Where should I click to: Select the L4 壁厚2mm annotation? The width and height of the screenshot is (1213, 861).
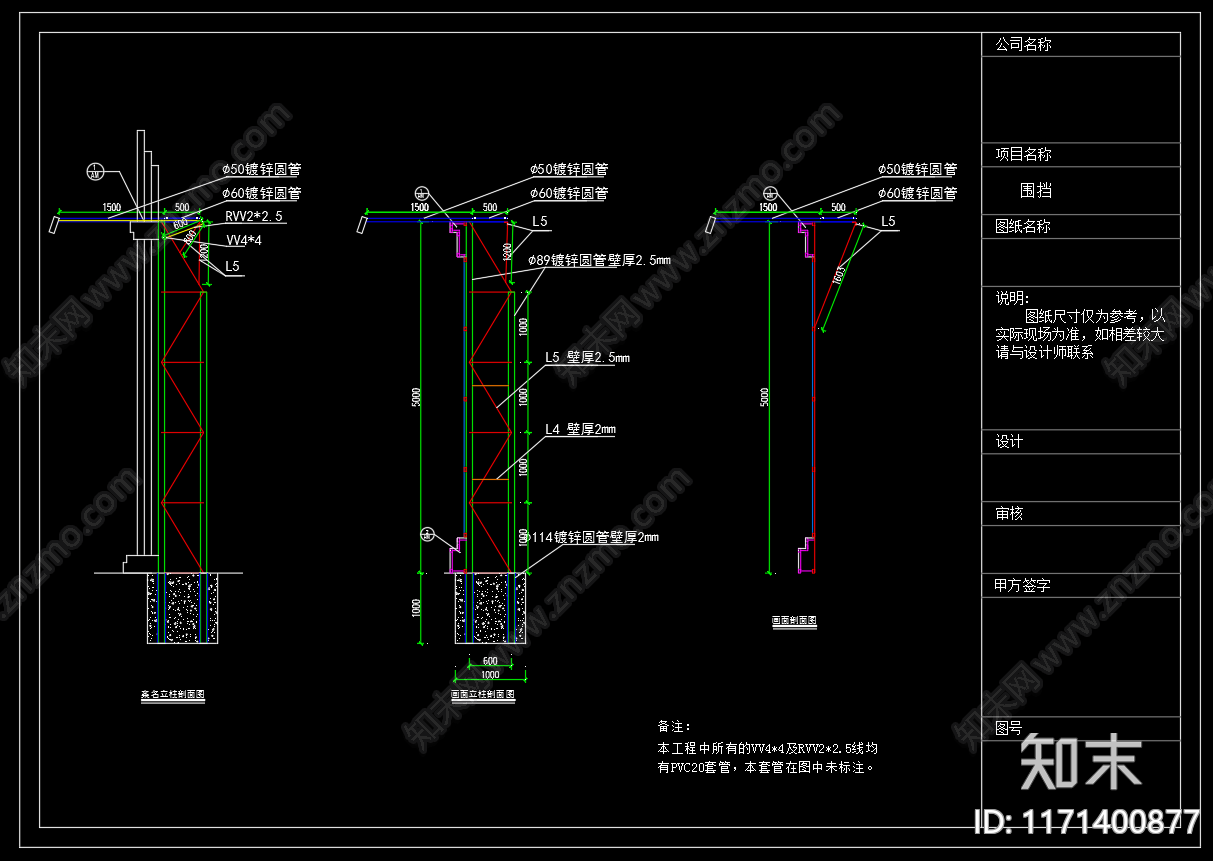point(580,430)
